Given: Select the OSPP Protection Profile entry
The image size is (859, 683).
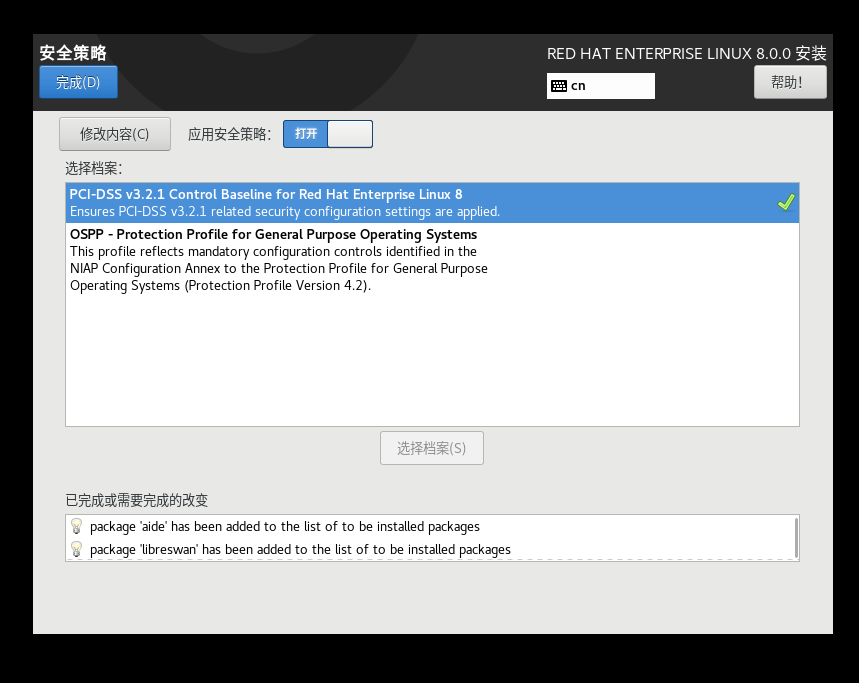Looking at the screenshot, I should pyautogui.click(x=273, y=235).
